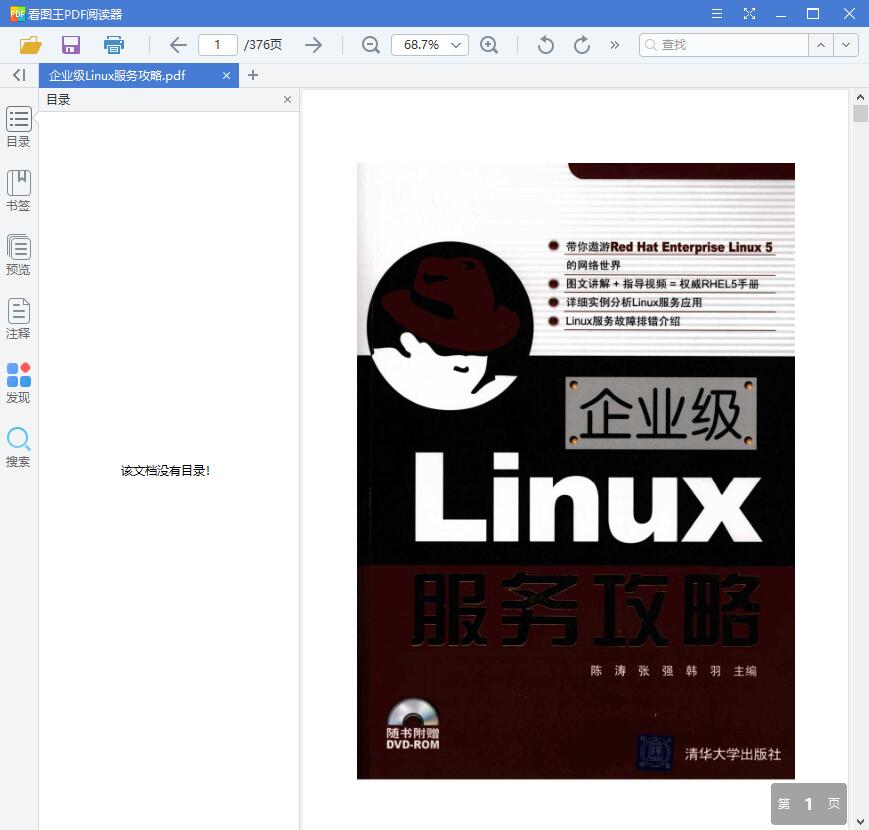Maximize the PDF reader window
The width and height of the screenshot is (869, 830).
click(x=812, y=13)
